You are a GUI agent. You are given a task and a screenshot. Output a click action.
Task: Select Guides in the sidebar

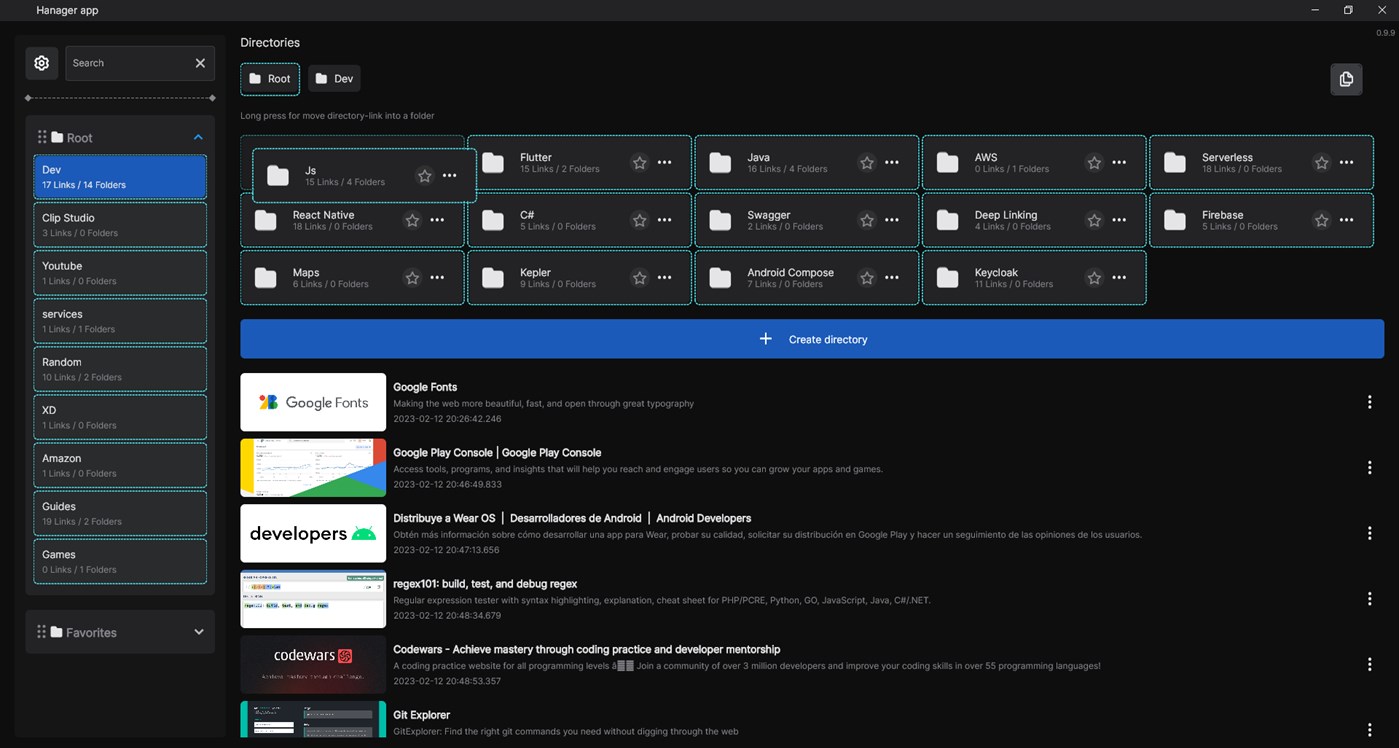(x=120, y=513)
